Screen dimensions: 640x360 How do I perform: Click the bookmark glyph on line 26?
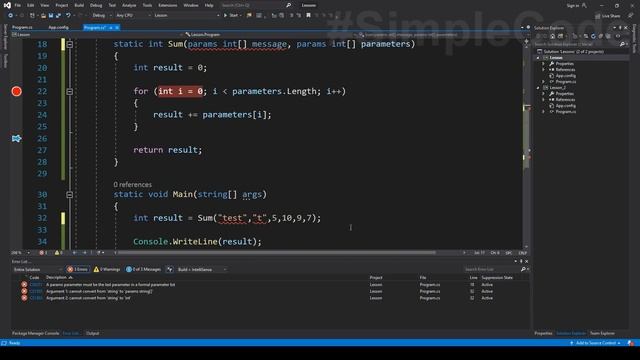[16, 139]
